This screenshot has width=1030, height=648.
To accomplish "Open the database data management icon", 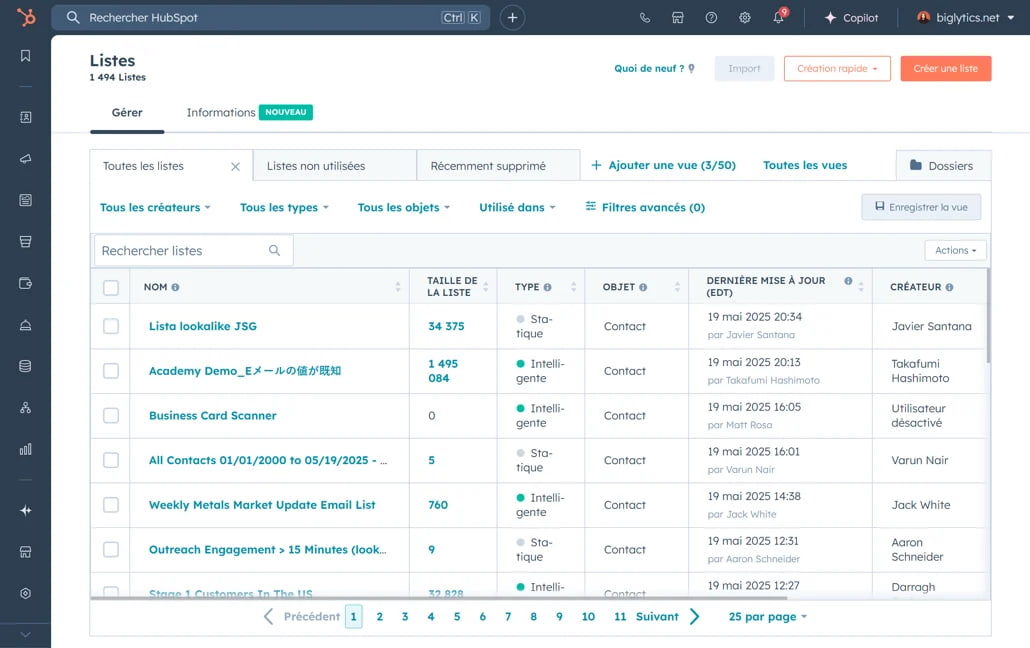I will pos(26,366).
